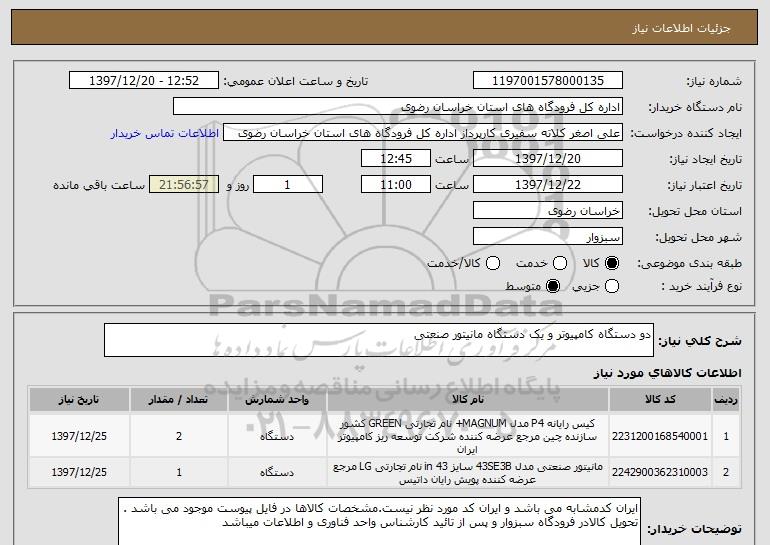Image resolution: width=770 pixels, height=545 pixels.
Task: Click the نام کالا column header
Action: click(x=468, y=400)
